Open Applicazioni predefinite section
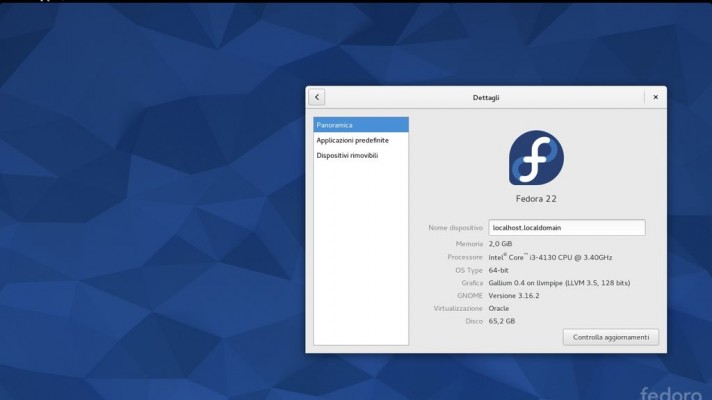 [361, 140]
